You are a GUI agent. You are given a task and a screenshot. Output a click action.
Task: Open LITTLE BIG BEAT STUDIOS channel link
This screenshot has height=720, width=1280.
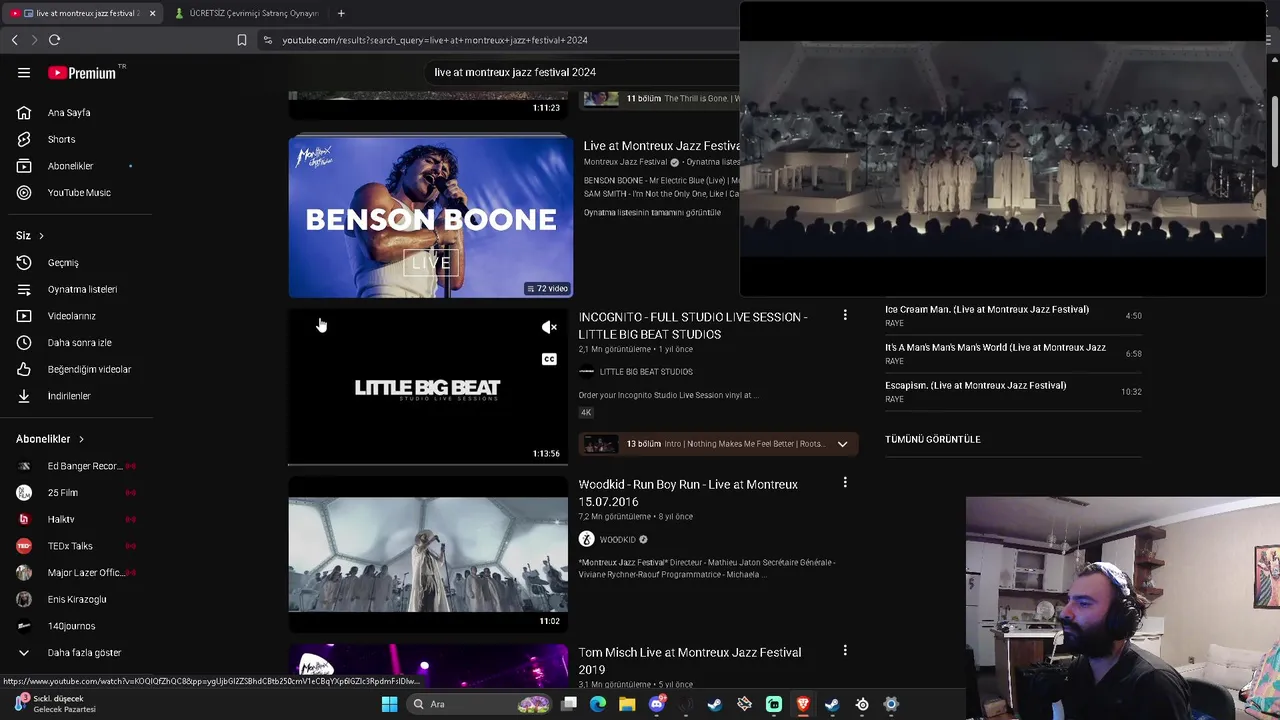pyautogui.click(x=646, y=372)
